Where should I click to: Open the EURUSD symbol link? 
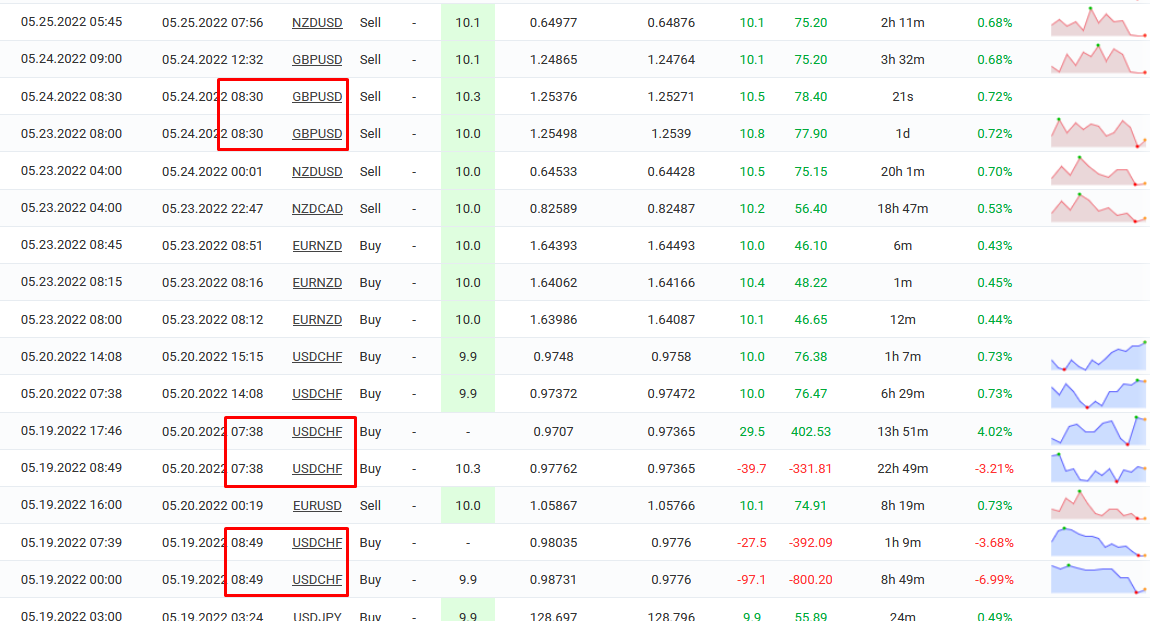pyautogui.click(x=317, y=506)
